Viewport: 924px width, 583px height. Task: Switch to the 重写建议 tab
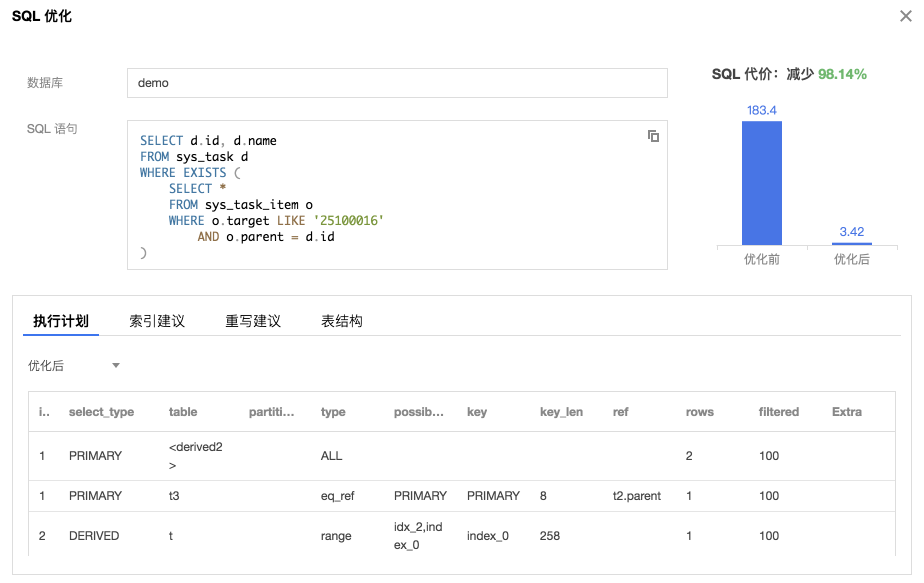click(x=253, y=321)
